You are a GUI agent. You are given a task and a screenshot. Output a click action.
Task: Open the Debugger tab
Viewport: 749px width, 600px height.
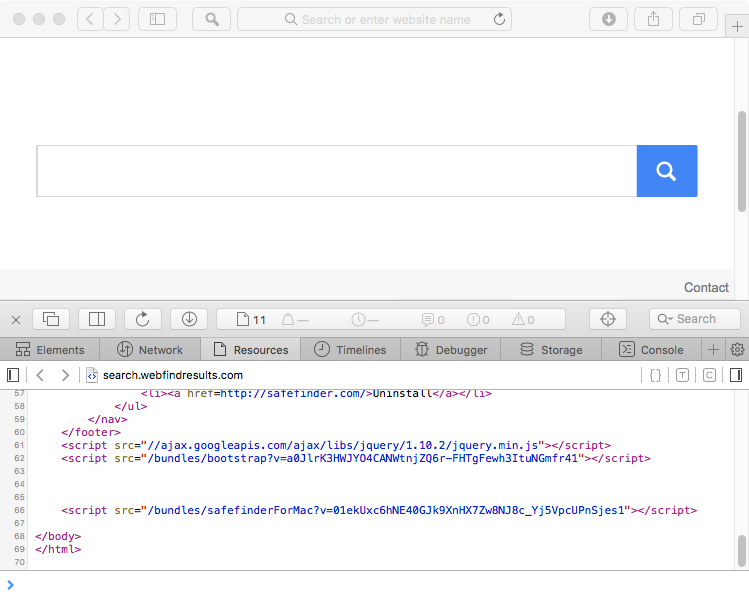451,350
